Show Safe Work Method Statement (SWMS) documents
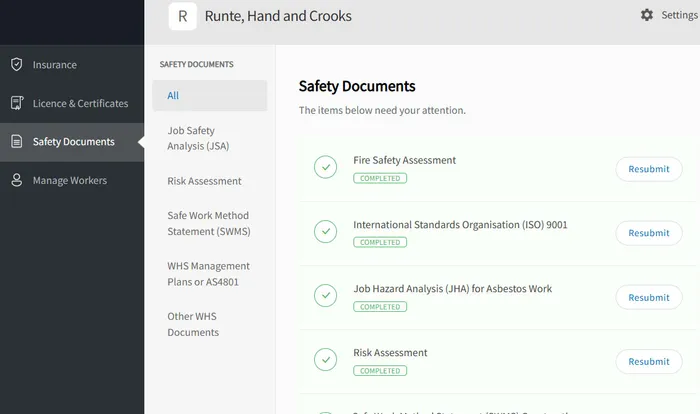700x414 pixels. pos(208,223)
